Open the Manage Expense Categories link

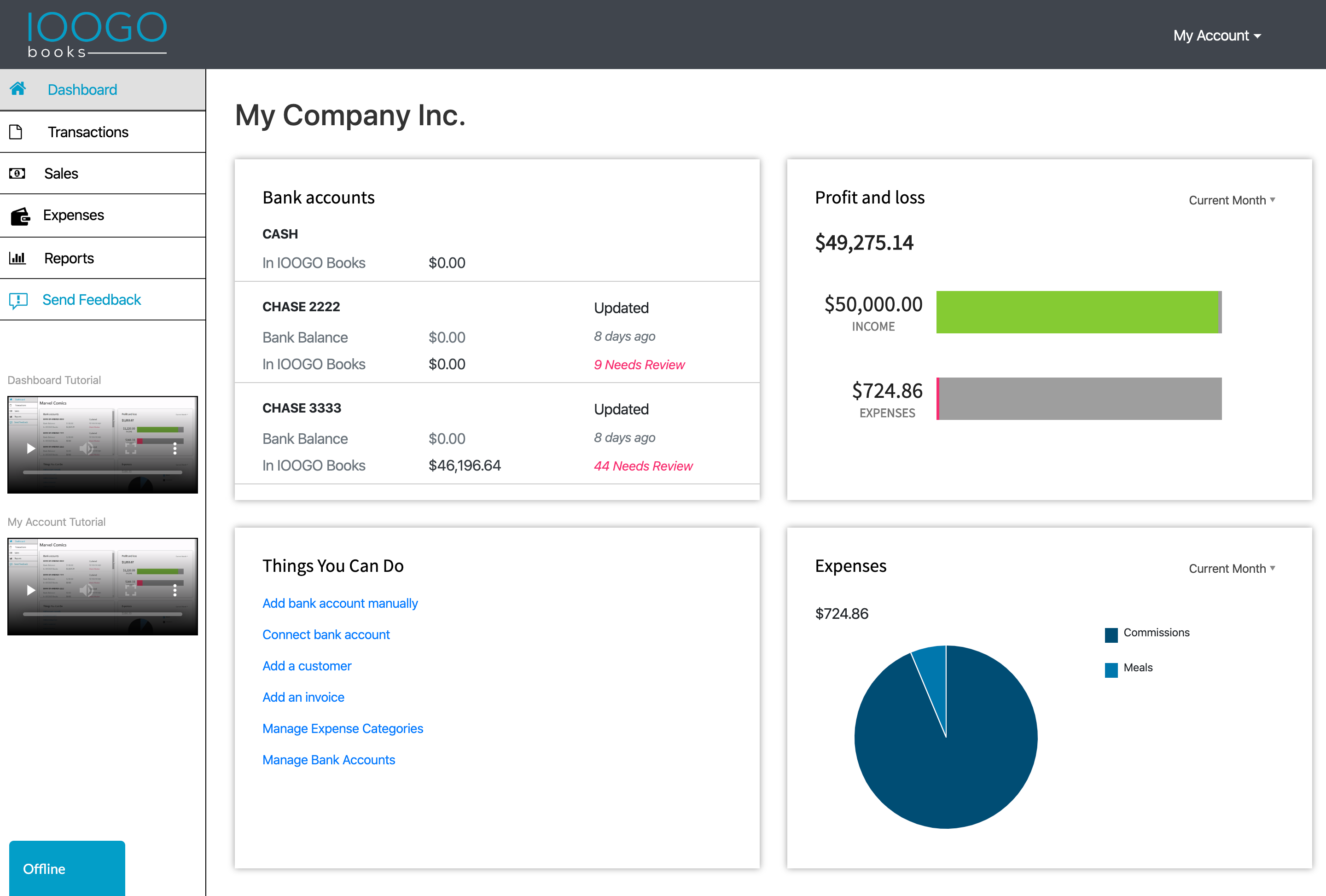click(343, 729)
